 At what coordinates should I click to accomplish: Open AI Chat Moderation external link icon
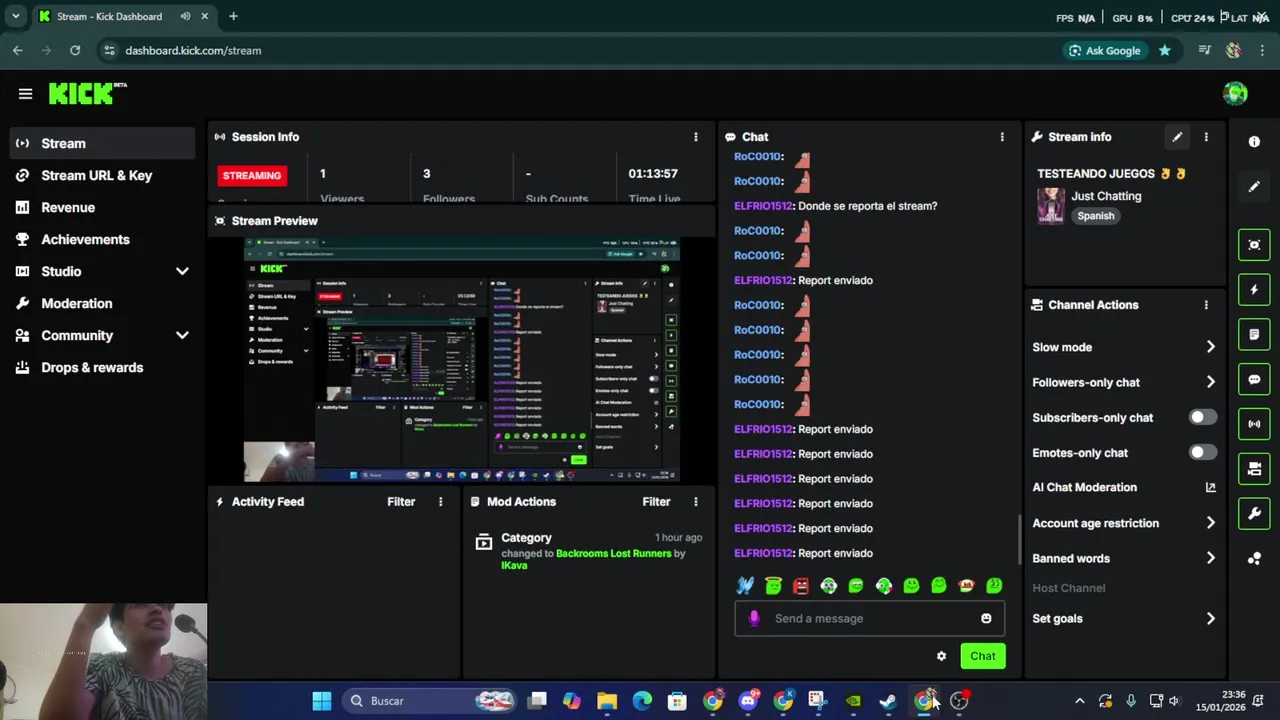point(1210,488)
